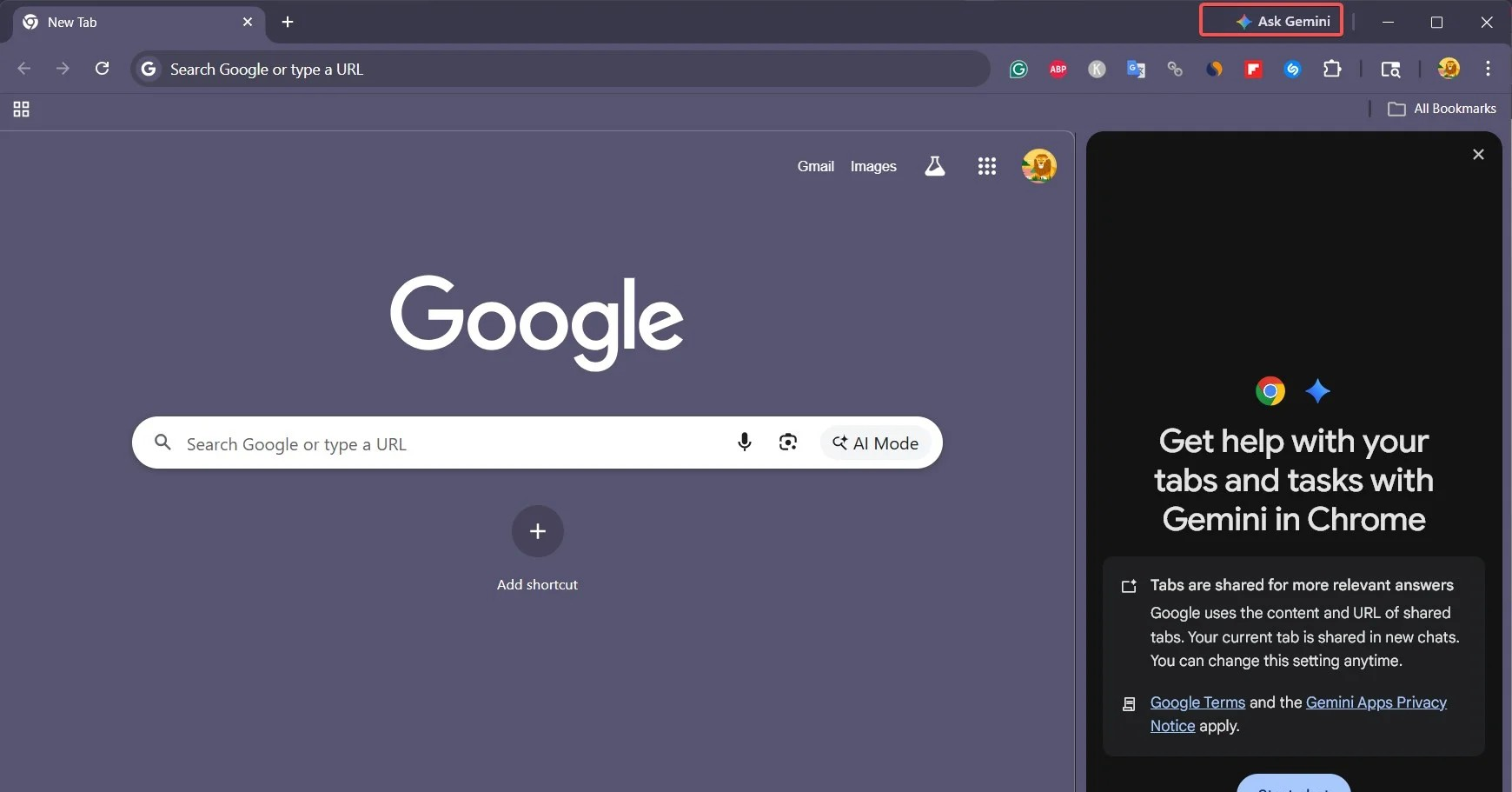Open the Shazam extension
Image resolution: width=1512 pixels, height=792 pixels.
coord(1292,69)
